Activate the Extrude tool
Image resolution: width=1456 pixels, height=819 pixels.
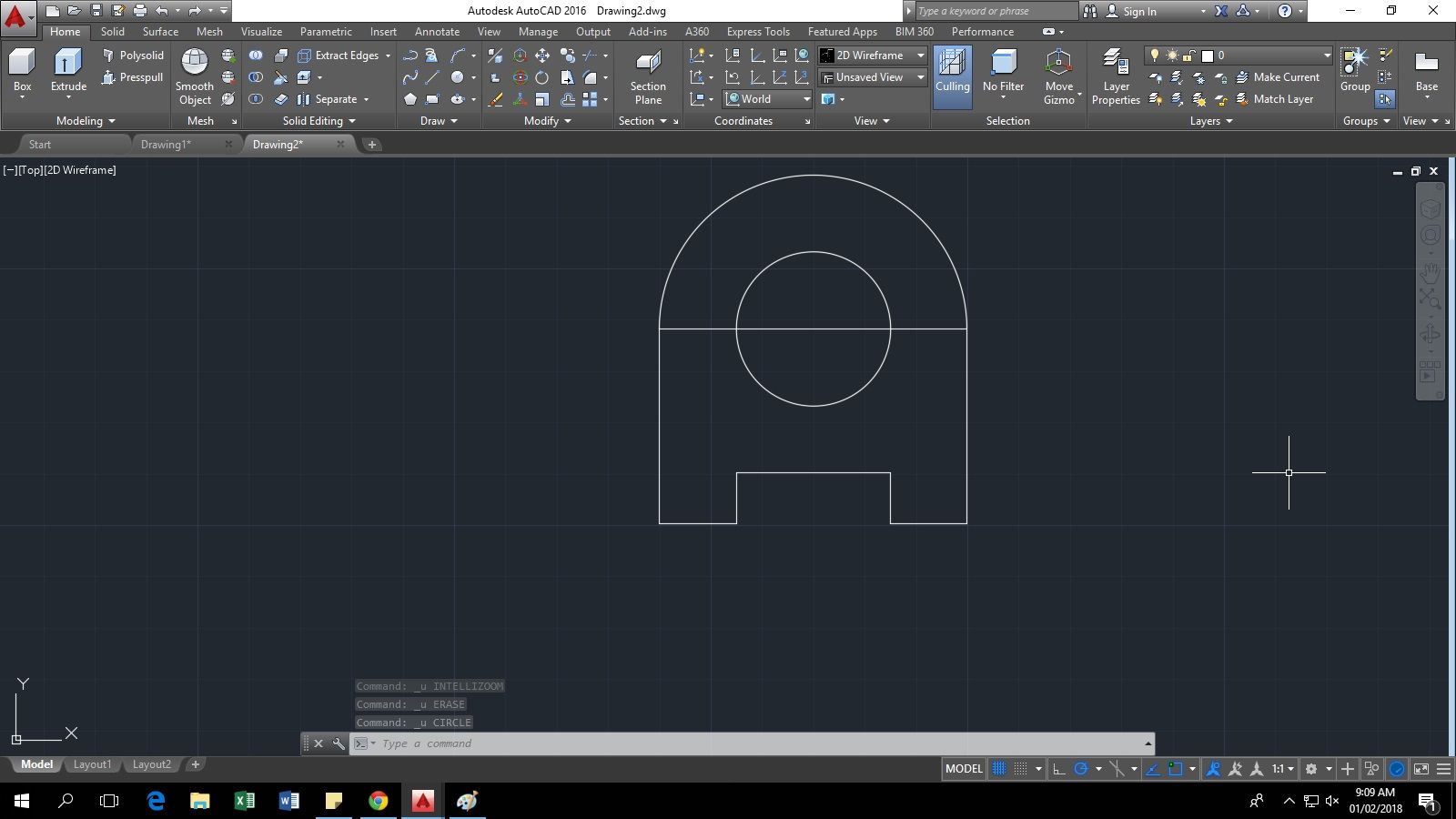tap(68, 72)
